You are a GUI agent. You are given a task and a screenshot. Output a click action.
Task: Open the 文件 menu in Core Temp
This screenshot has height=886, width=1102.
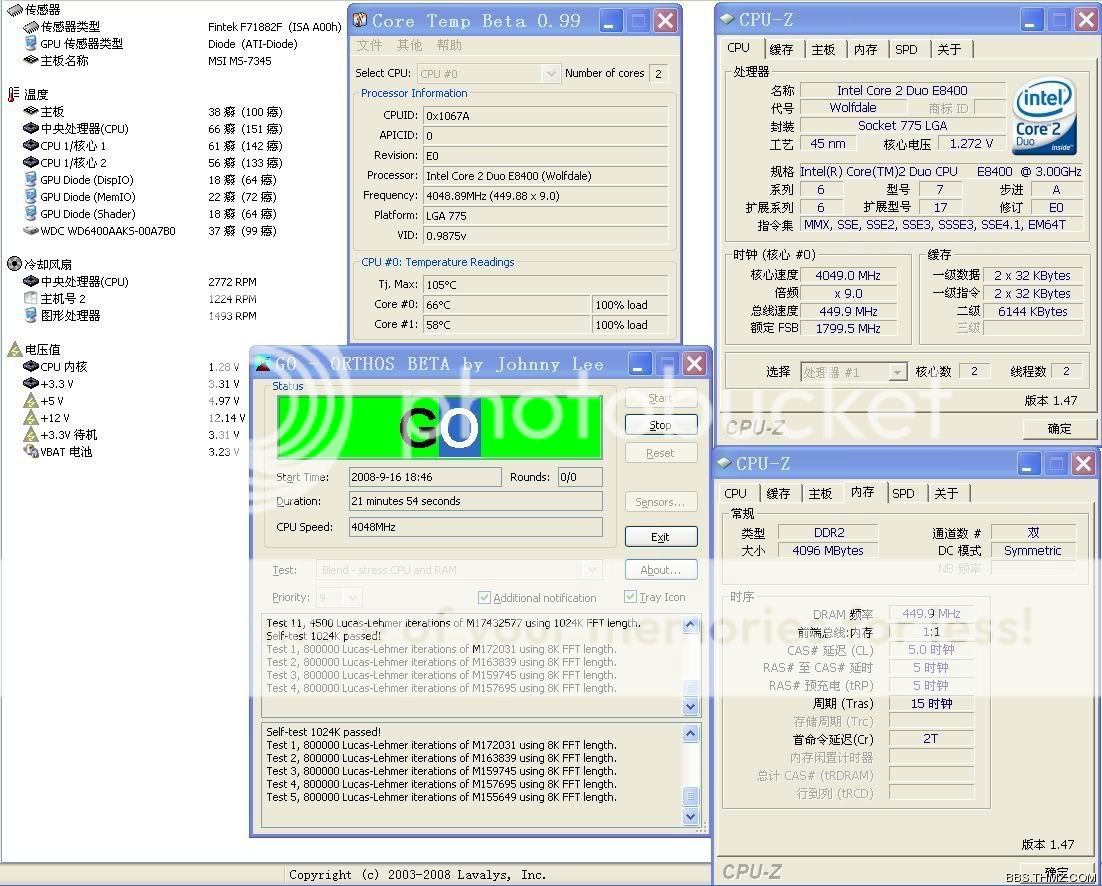[369, 45]
